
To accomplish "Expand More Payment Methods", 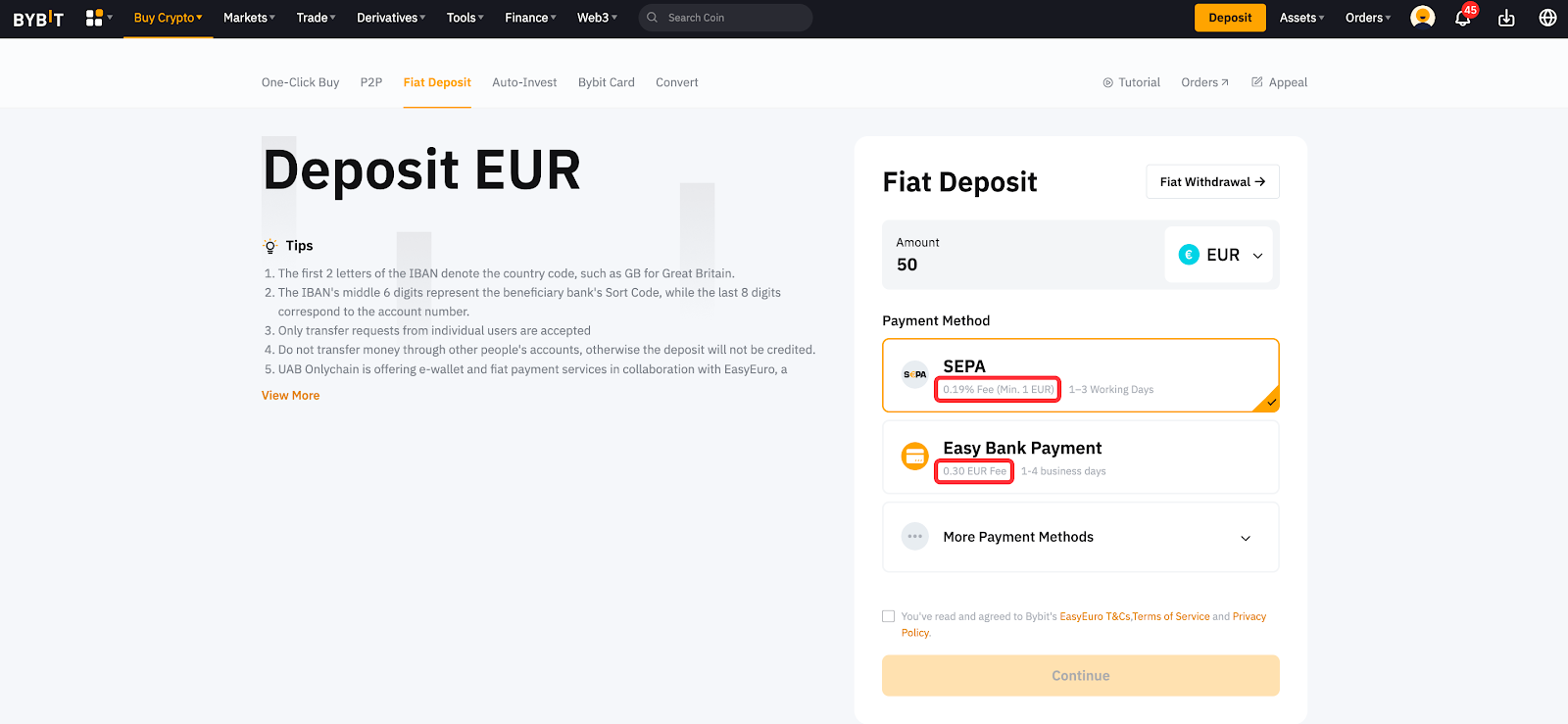I will click(1080, 537).
